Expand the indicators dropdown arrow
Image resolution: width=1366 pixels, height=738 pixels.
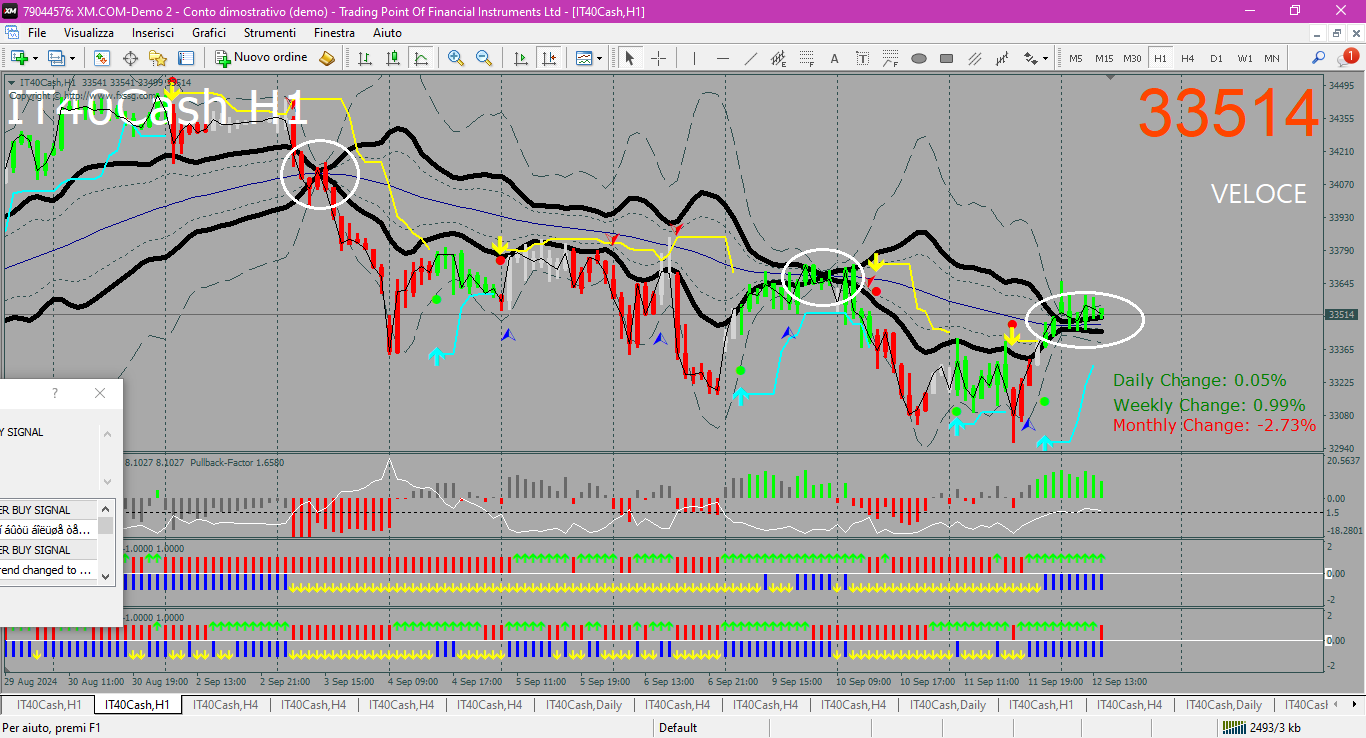pyautogui.click(x=599, y=58)
